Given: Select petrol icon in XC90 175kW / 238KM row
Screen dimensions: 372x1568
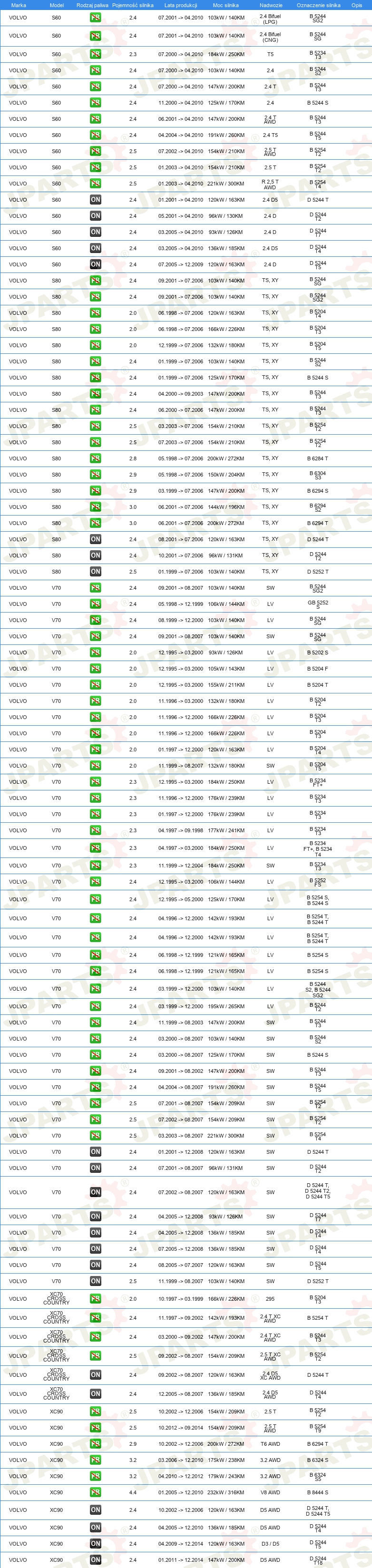Looking at the screenshot, I should (x=96, y=1460).
